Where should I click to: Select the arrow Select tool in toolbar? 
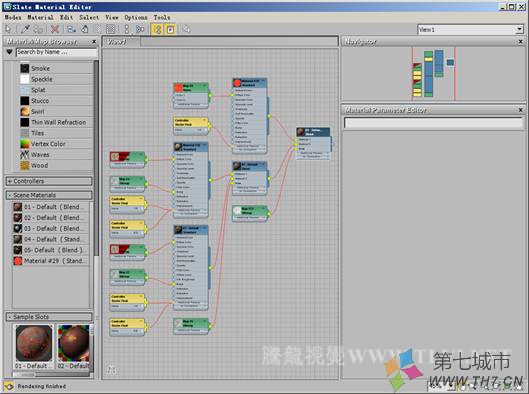[x=8, y=29]
